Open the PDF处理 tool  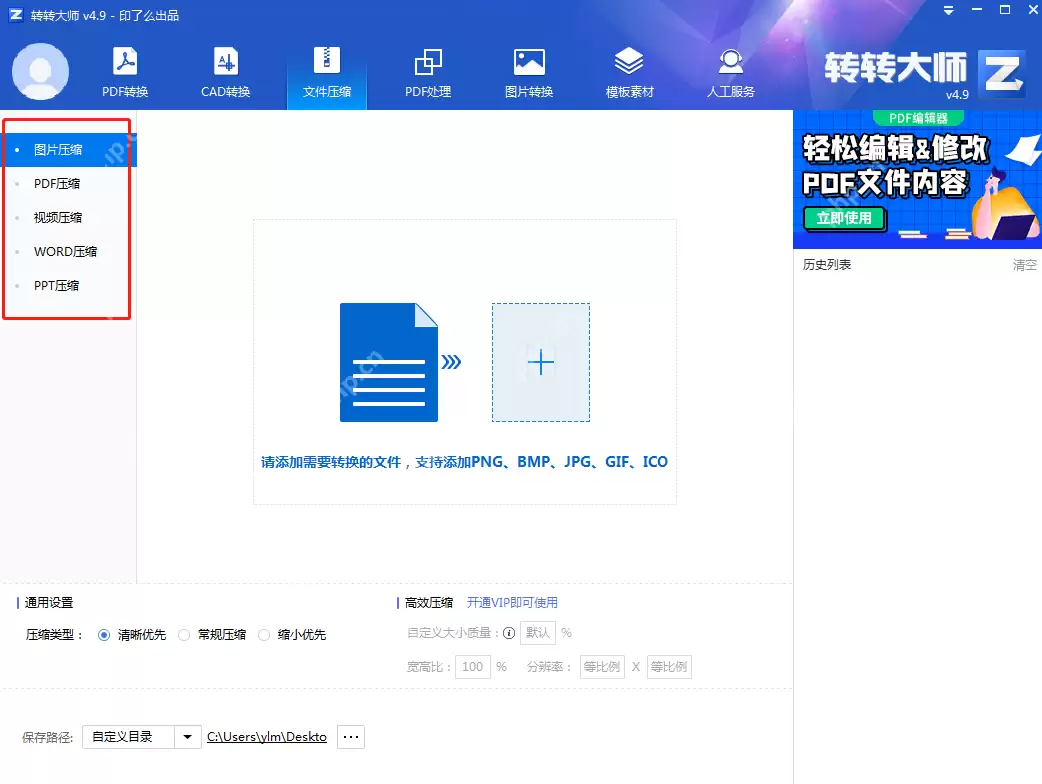coord(428,70)
